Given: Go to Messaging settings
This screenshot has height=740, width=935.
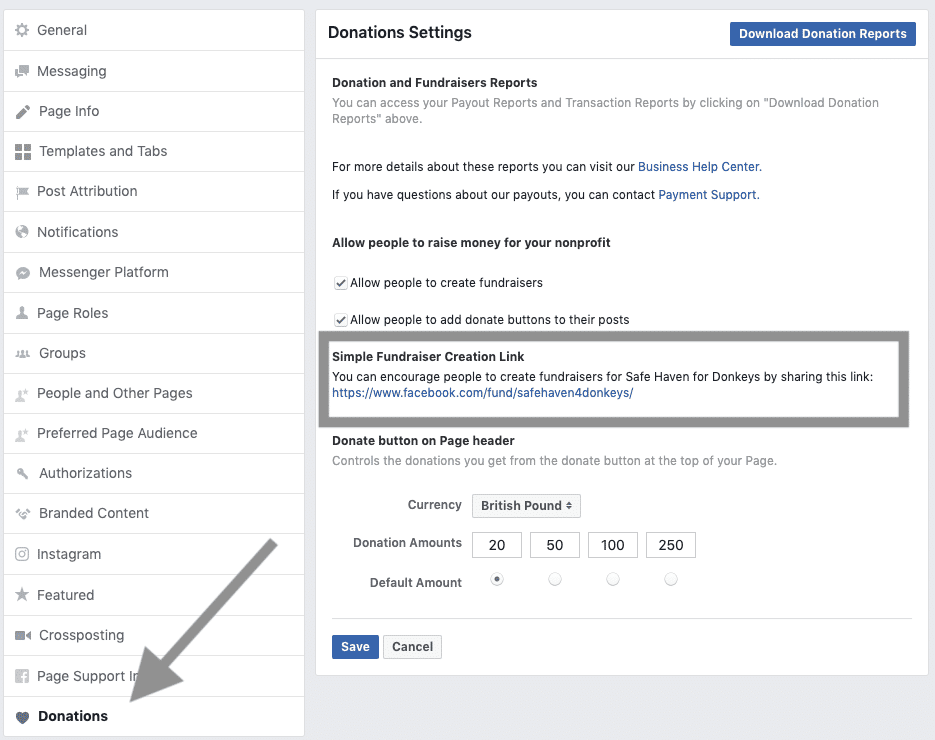Looking at the screenshot, I should (154, 71).
